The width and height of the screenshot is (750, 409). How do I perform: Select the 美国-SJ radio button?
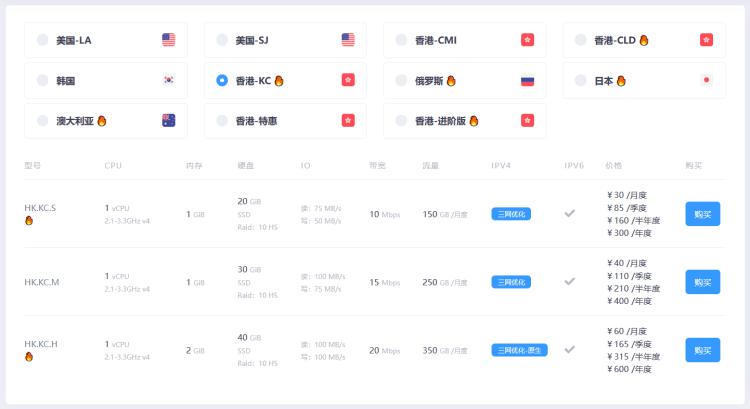pyautogui.click(x=222, y=40)
